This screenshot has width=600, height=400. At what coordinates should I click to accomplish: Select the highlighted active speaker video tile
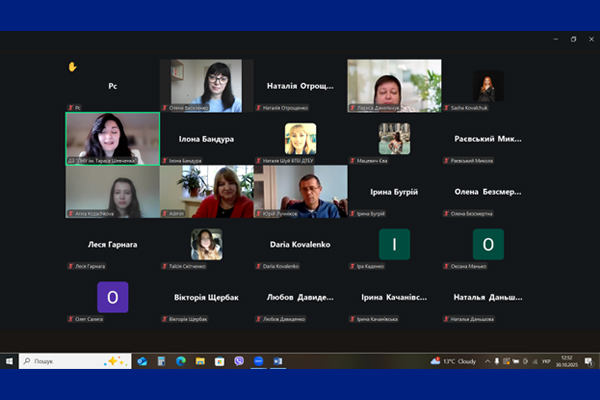click(112, 137)
